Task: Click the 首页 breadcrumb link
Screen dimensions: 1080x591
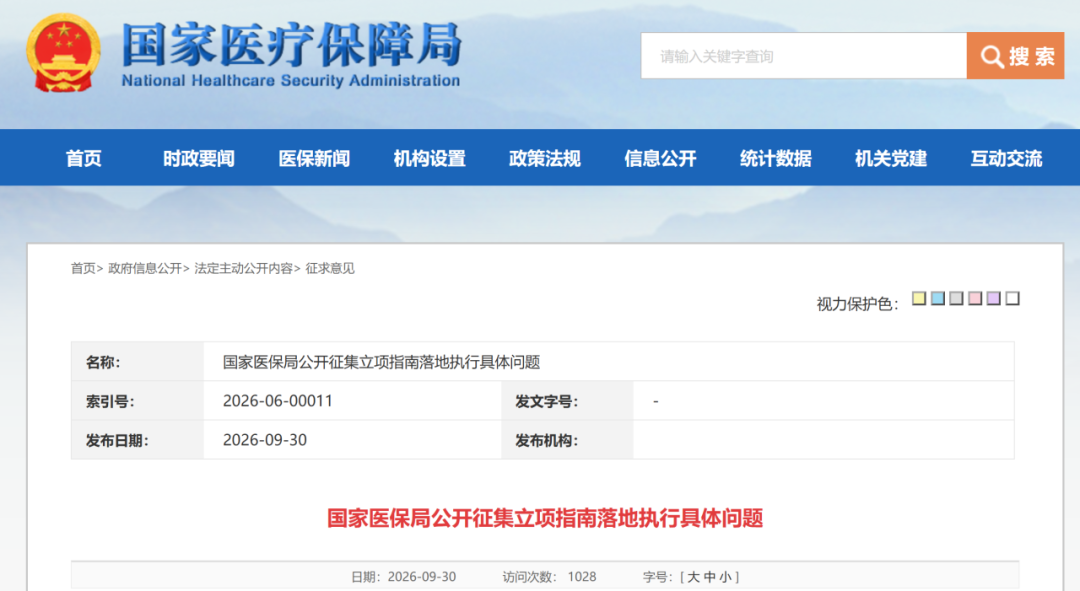Action: click(83, 268)
